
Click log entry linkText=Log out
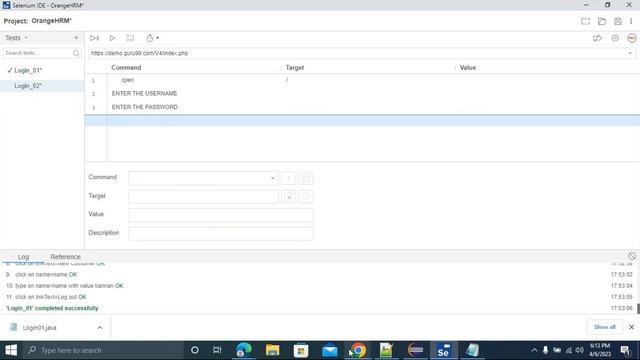click(46, 297)
